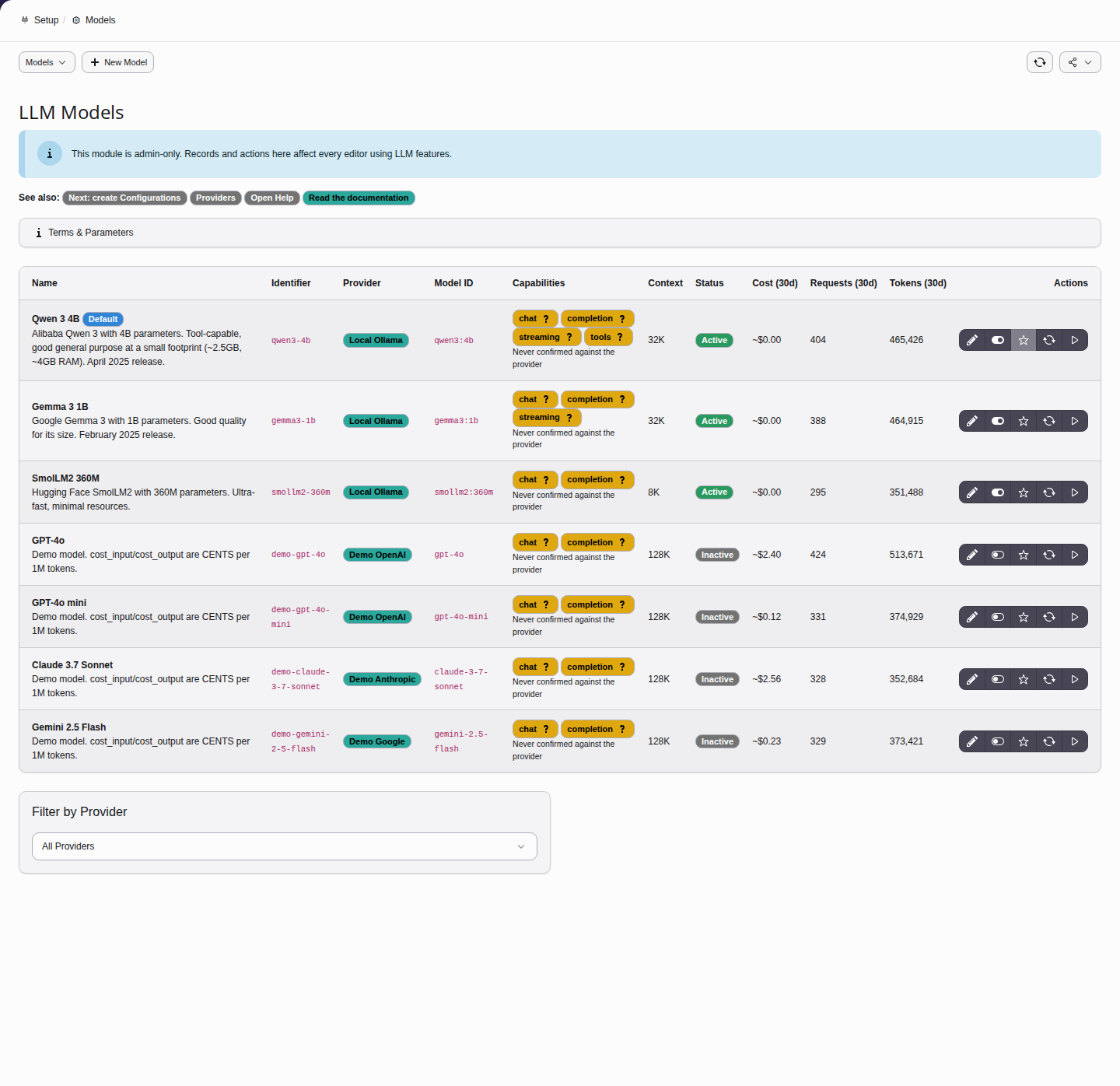Image resolution: width=1120 pixels, height=1086 pixels.
Task: Select Models breadcrumb item
Action: tap(93, 20)
